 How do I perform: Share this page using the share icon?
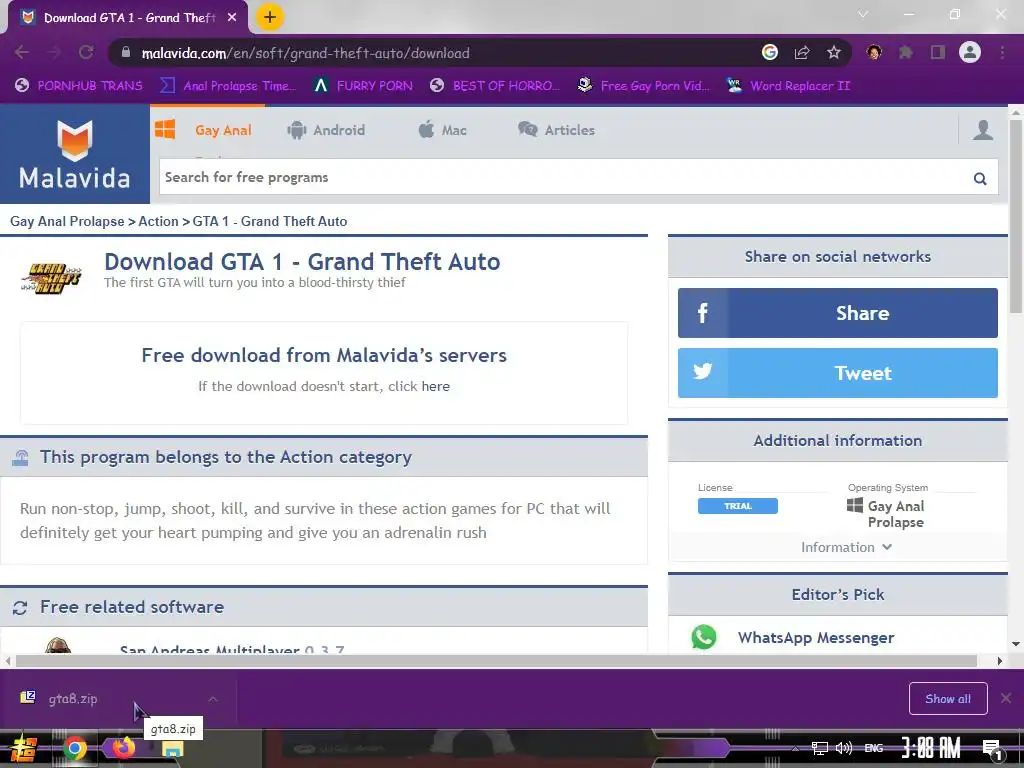pos(802,53)
